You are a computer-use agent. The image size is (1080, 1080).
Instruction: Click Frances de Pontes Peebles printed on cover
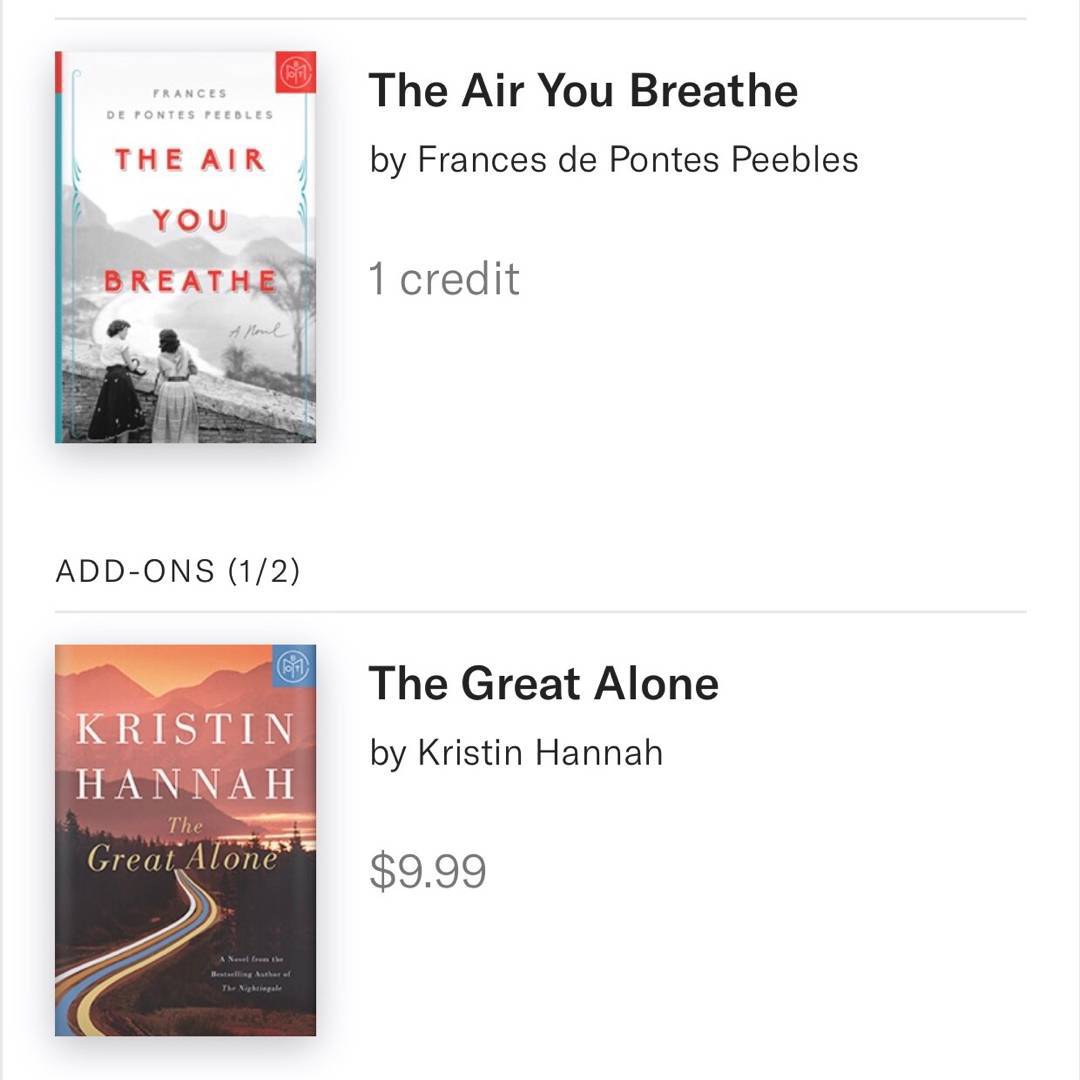point(189,104)
